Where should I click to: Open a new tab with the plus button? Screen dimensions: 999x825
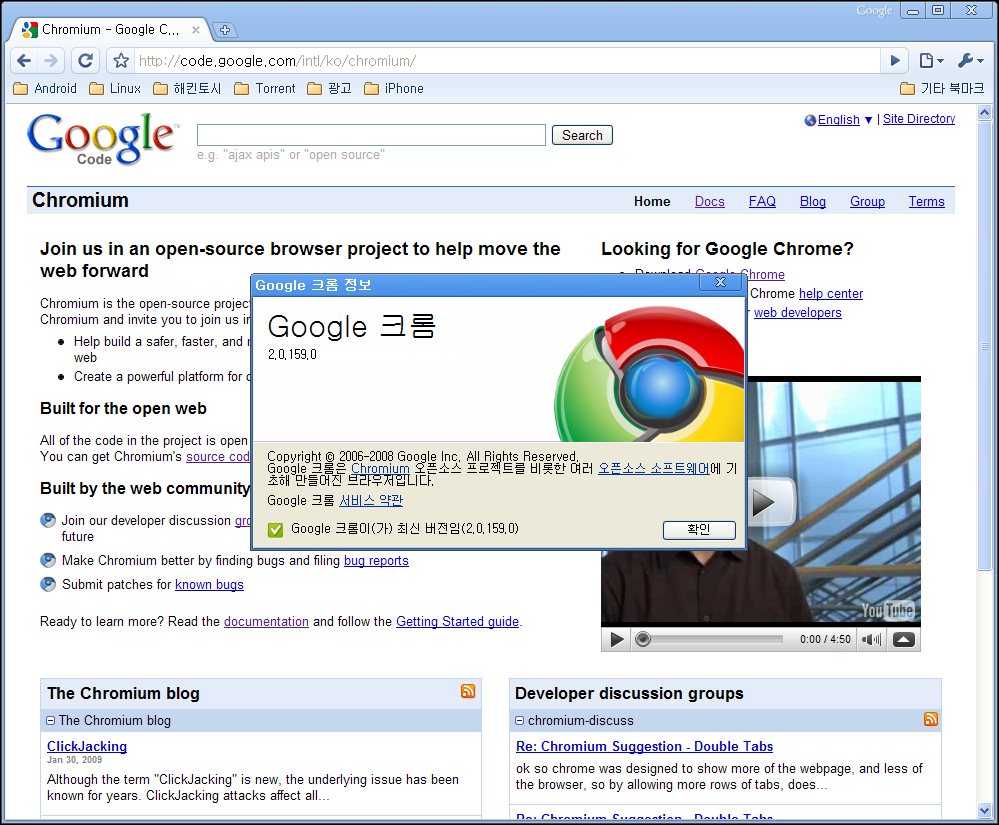coord(225,30)
